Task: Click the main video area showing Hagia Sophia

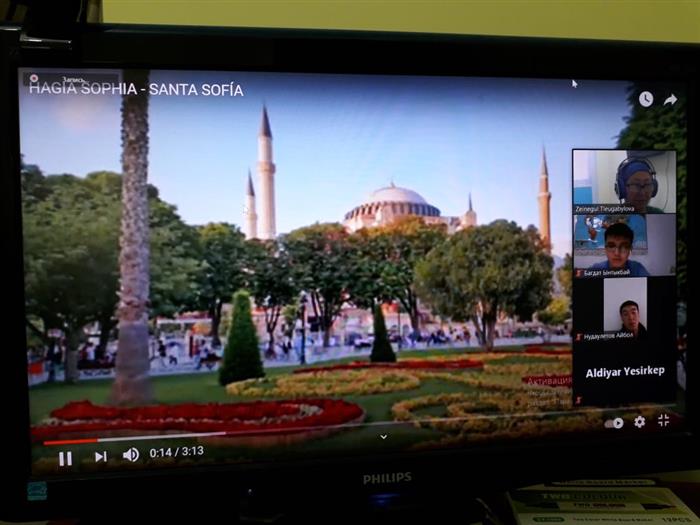Action: click(x=300, y=250)
